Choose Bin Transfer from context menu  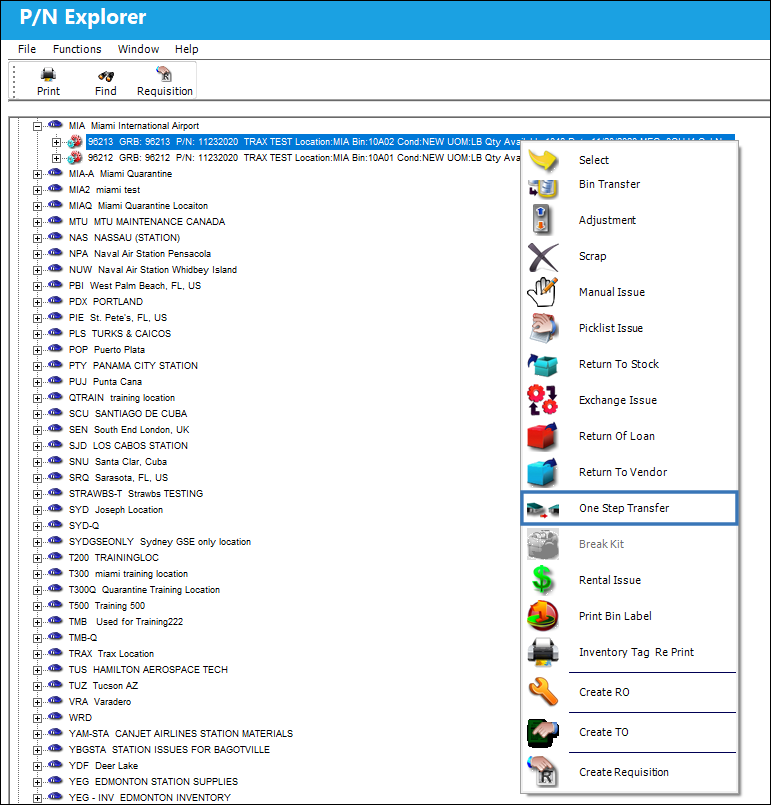629,184
